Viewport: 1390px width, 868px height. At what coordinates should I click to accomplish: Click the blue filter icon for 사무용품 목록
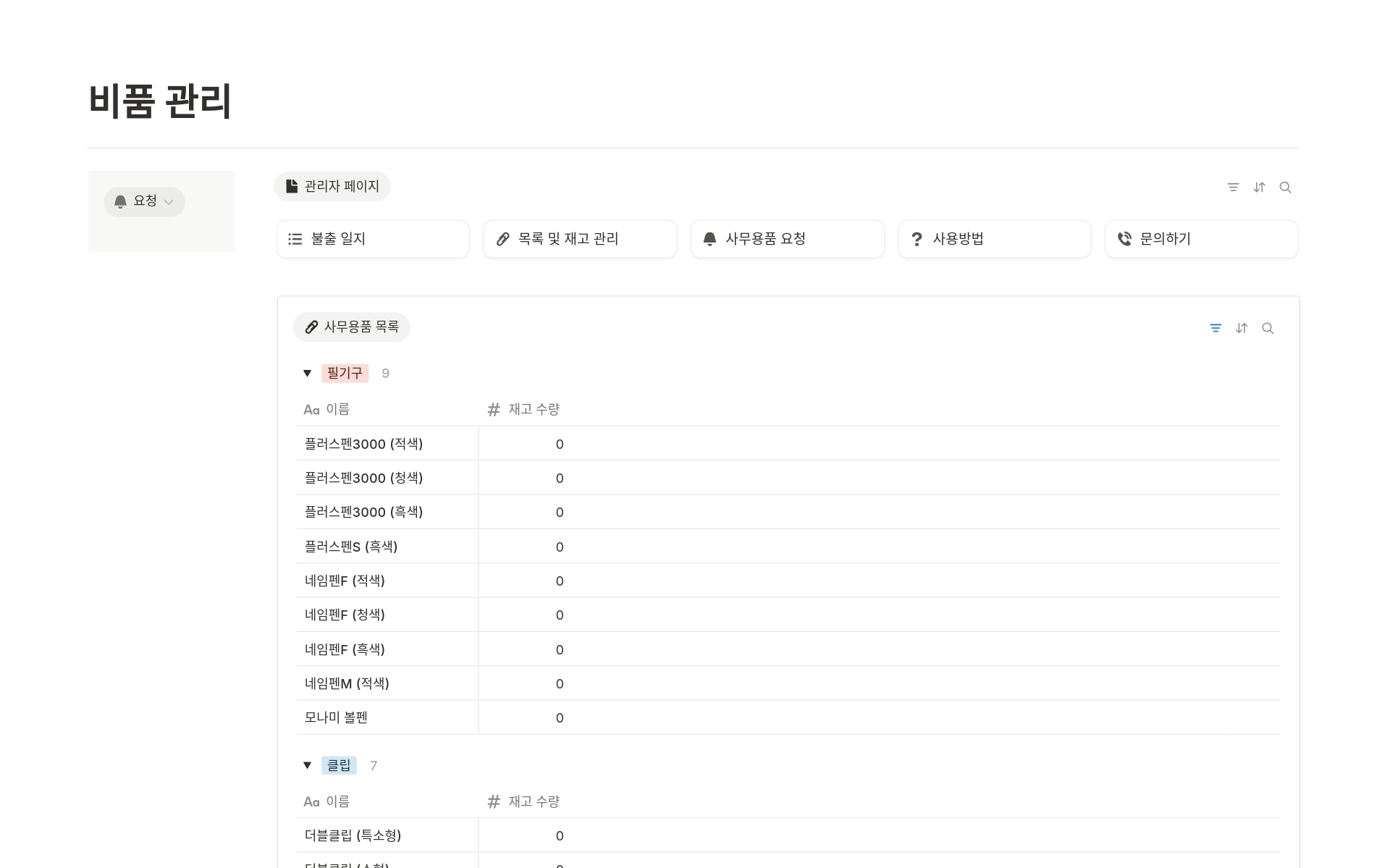1216,328
